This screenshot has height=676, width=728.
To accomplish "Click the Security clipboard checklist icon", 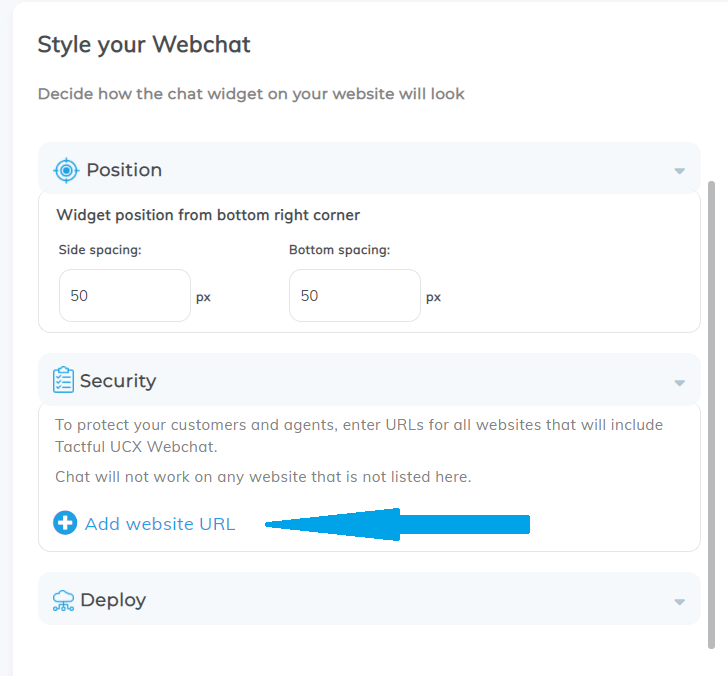I will [63, 379].
